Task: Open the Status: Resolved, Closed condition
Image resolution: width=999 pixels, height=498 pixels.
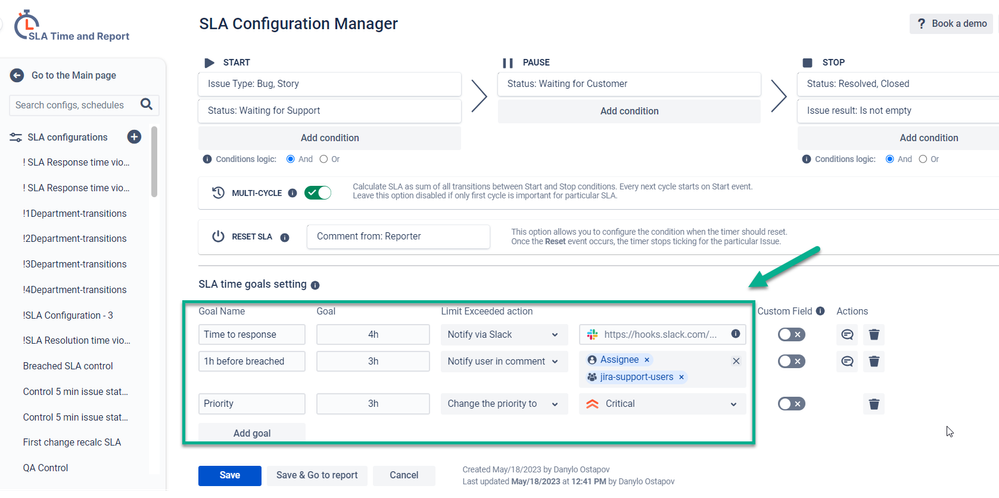Action: (898, 84)
